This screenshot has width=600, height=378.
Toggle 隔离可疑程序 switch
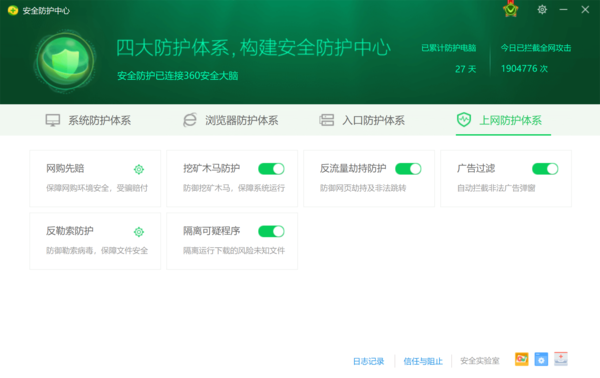coord(271,231)
